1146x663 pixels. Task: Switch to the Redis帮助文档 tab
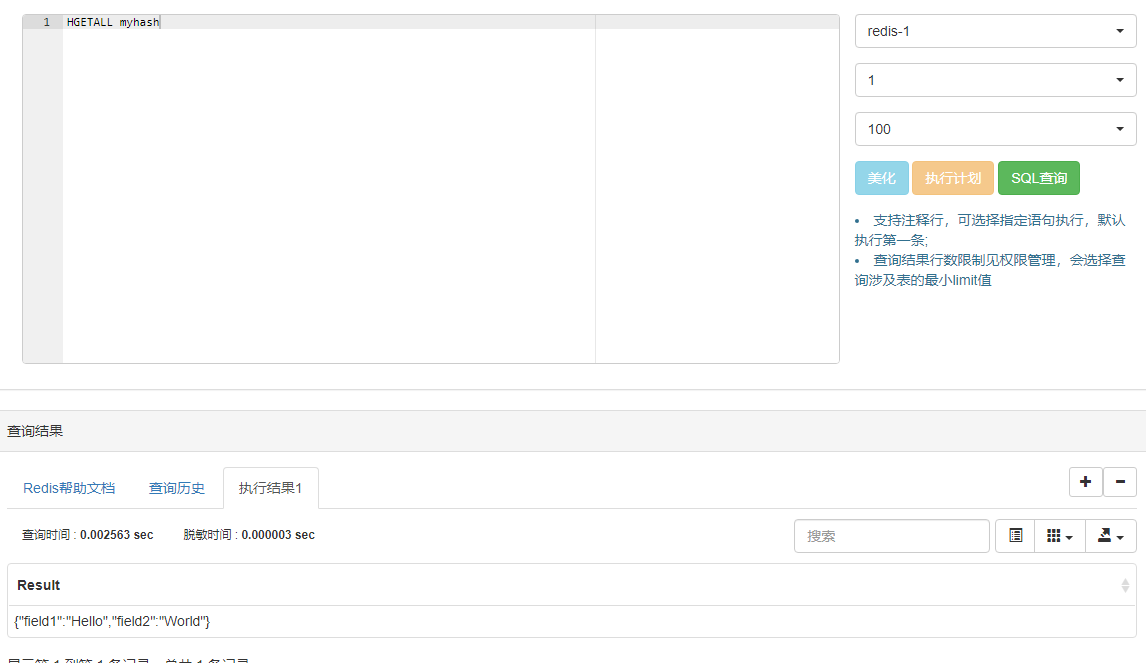69,488
